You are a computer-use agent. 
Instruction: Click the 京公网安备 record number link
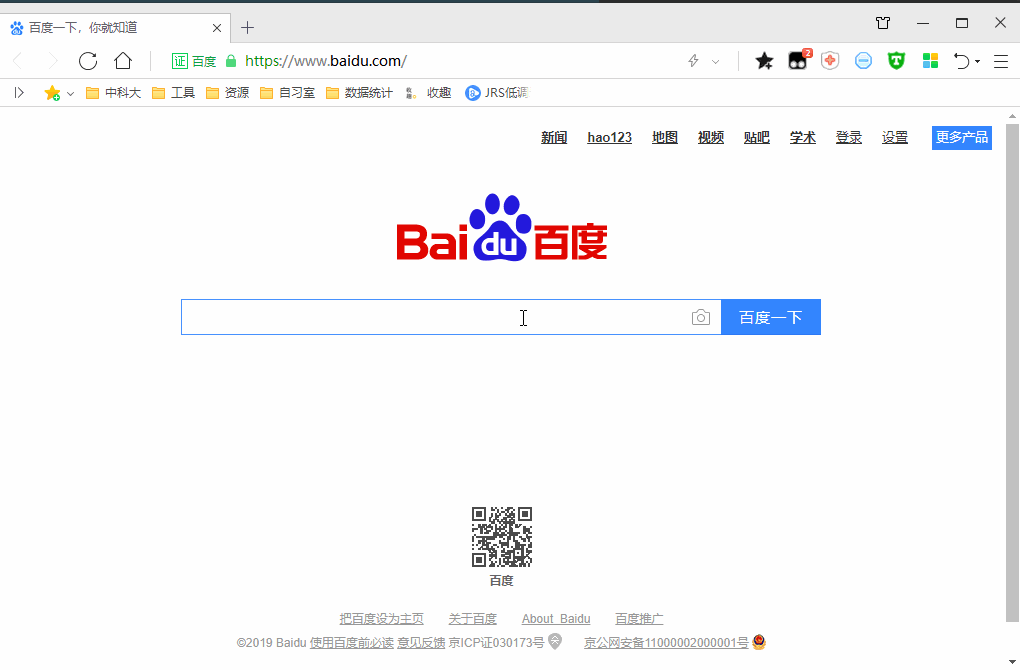666,643
